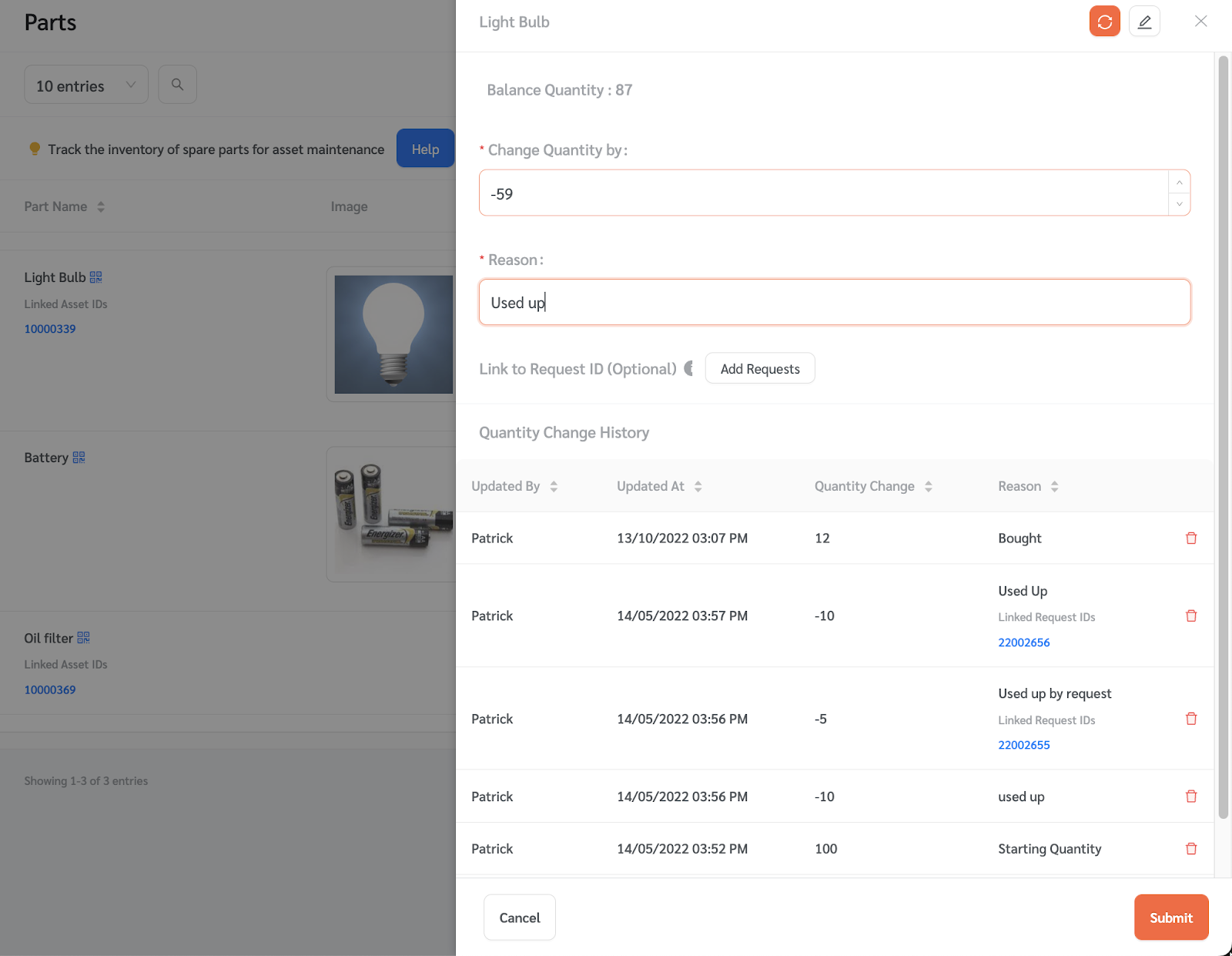This screenshot has width=1232, height=956.
Task: Delete the 'Bought' history entry
Action: click(1191, 538)
